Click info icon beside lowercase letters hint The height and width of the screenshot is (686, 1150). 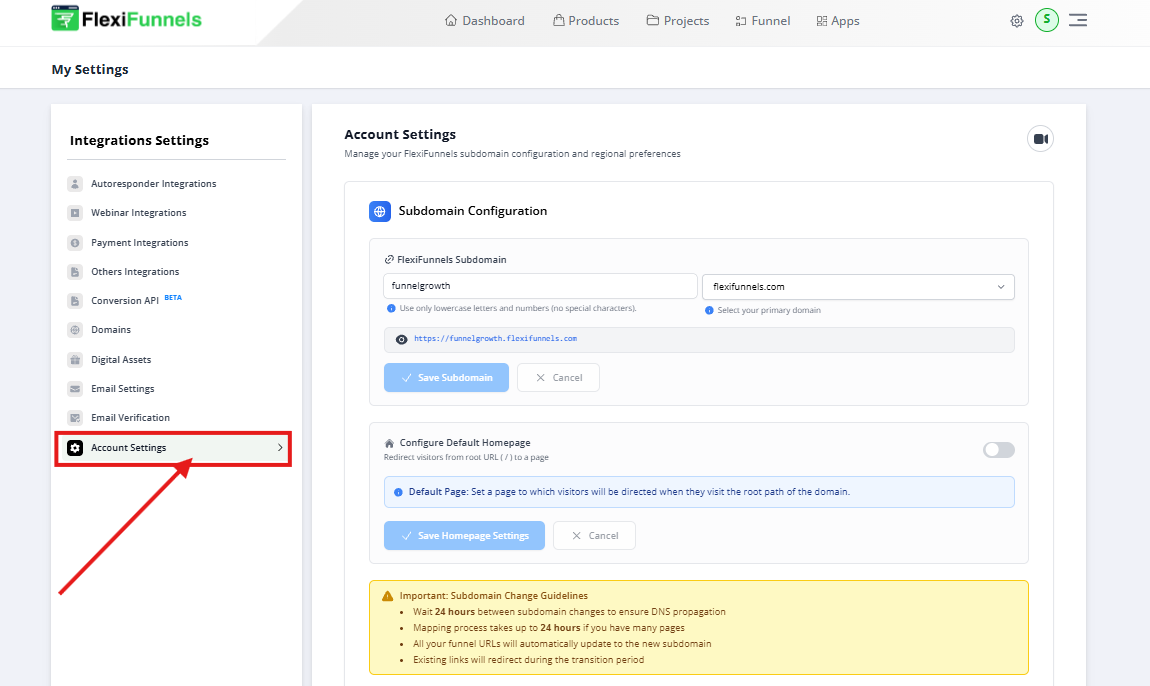pos(391,309)
